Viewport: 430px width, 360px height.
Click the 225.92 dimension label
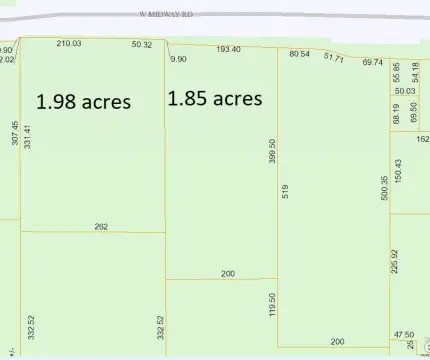(394, 261)
